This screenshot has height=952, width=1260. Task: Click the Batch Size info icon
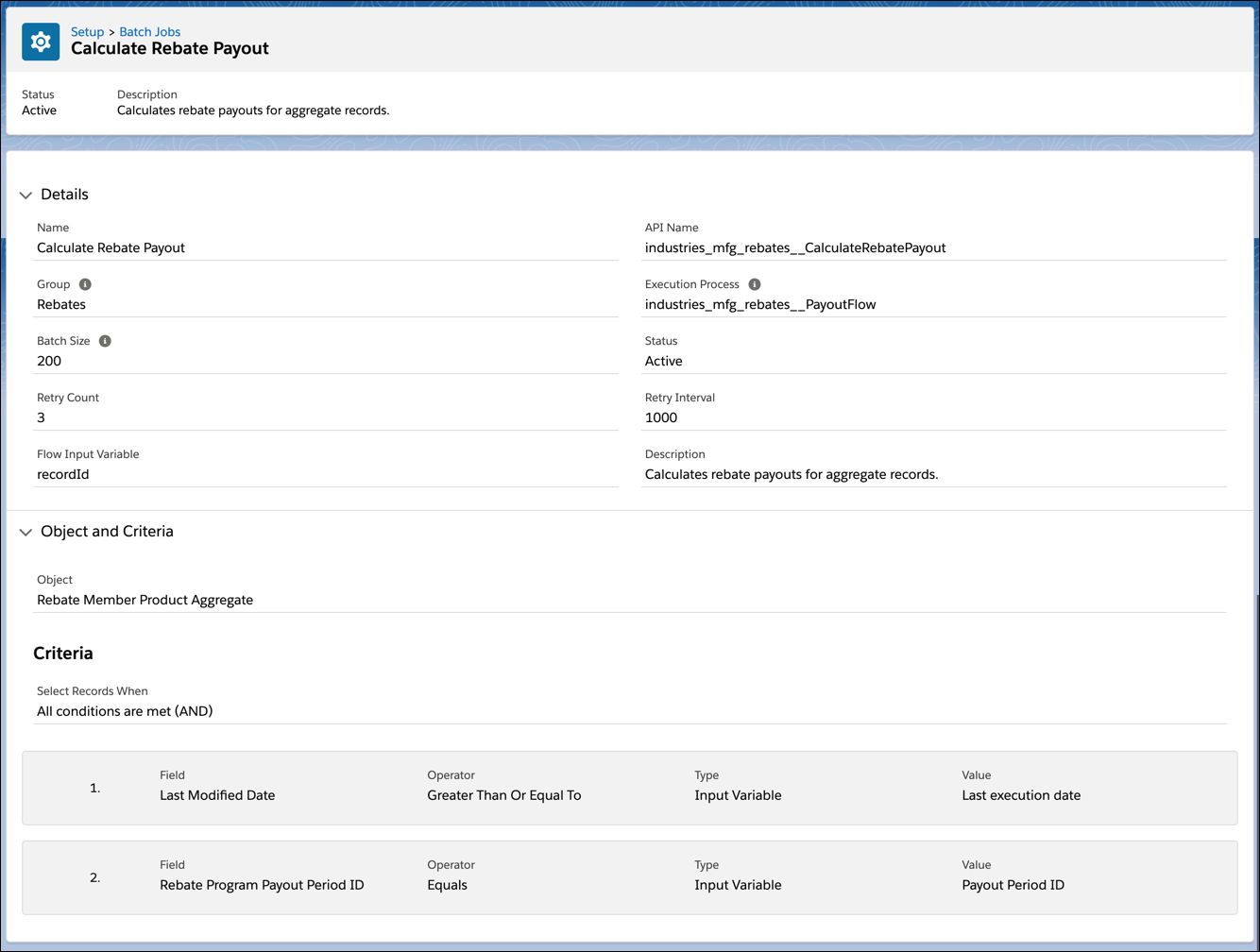[105, 341]
